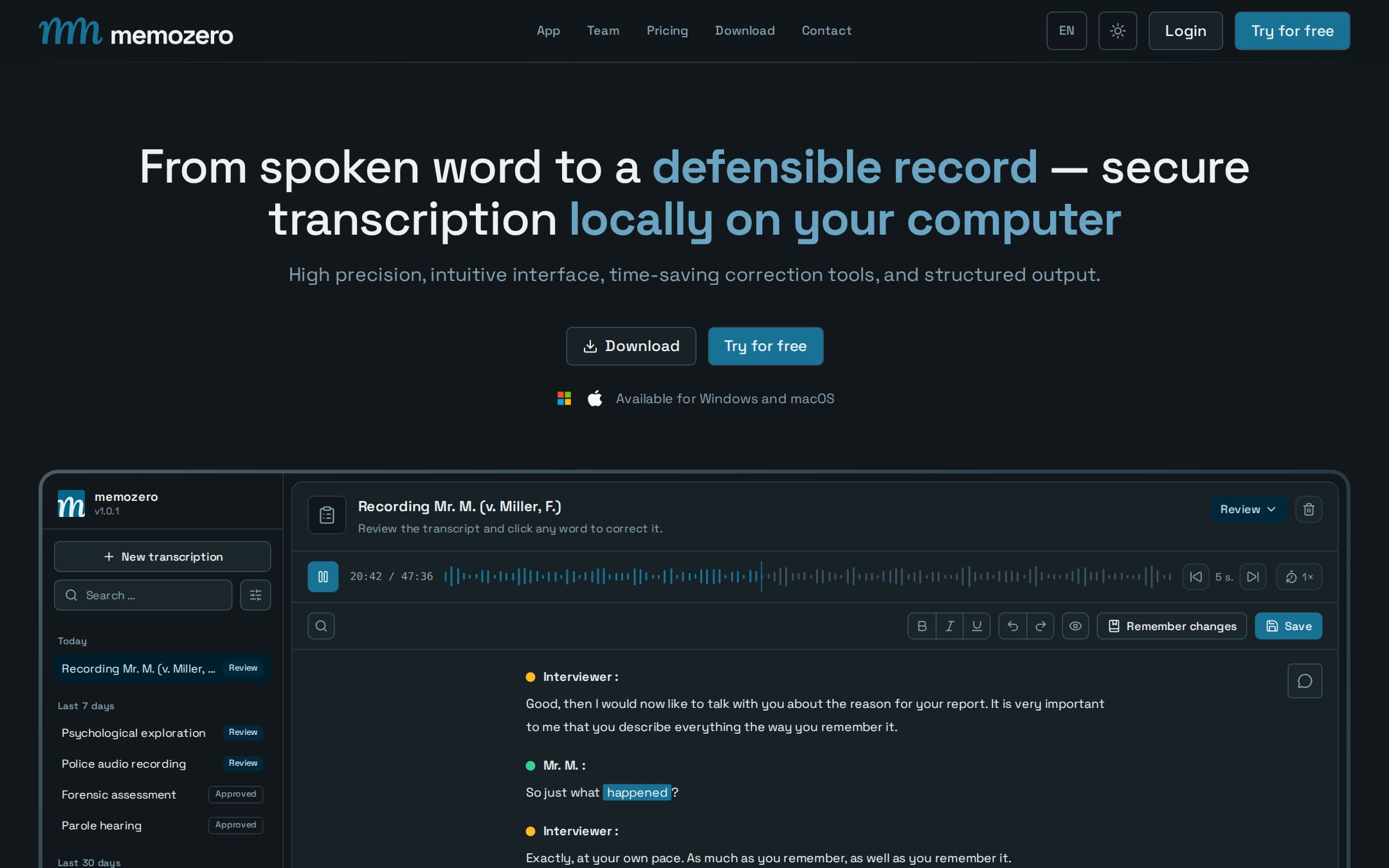Viewport: 1389px width, 868px height.
Task: Open Police audio recording item
Action: pos(162,764)
